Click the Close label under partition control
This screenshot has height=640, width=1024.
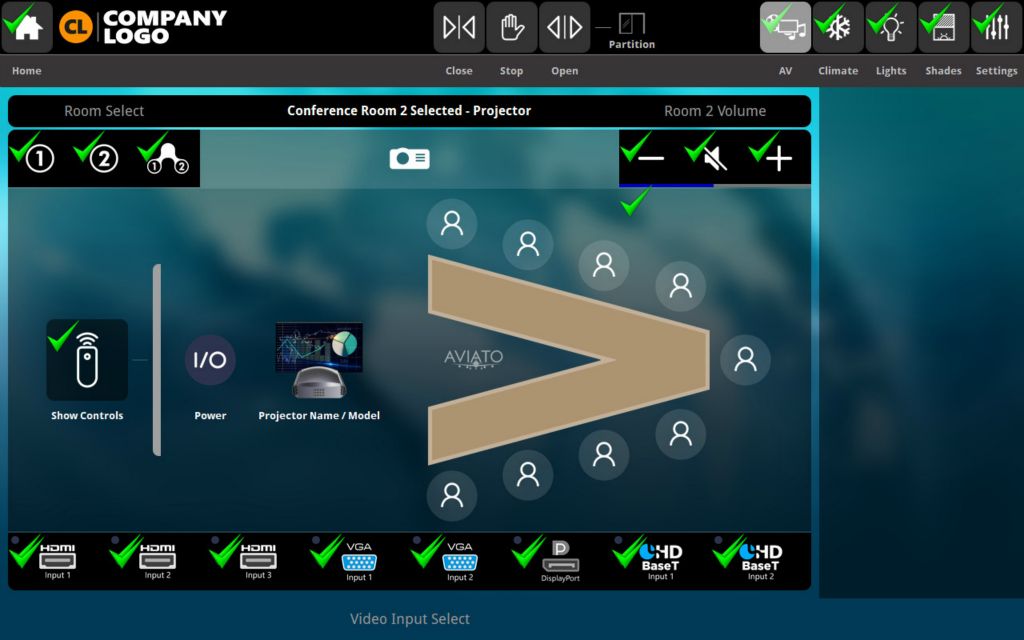tap(459, 71)
